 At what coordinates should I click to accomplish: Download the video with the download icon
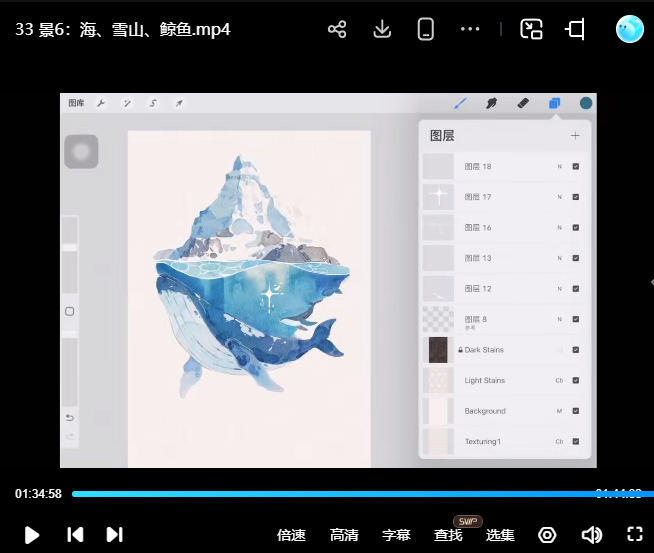click(x=382, y=29)
